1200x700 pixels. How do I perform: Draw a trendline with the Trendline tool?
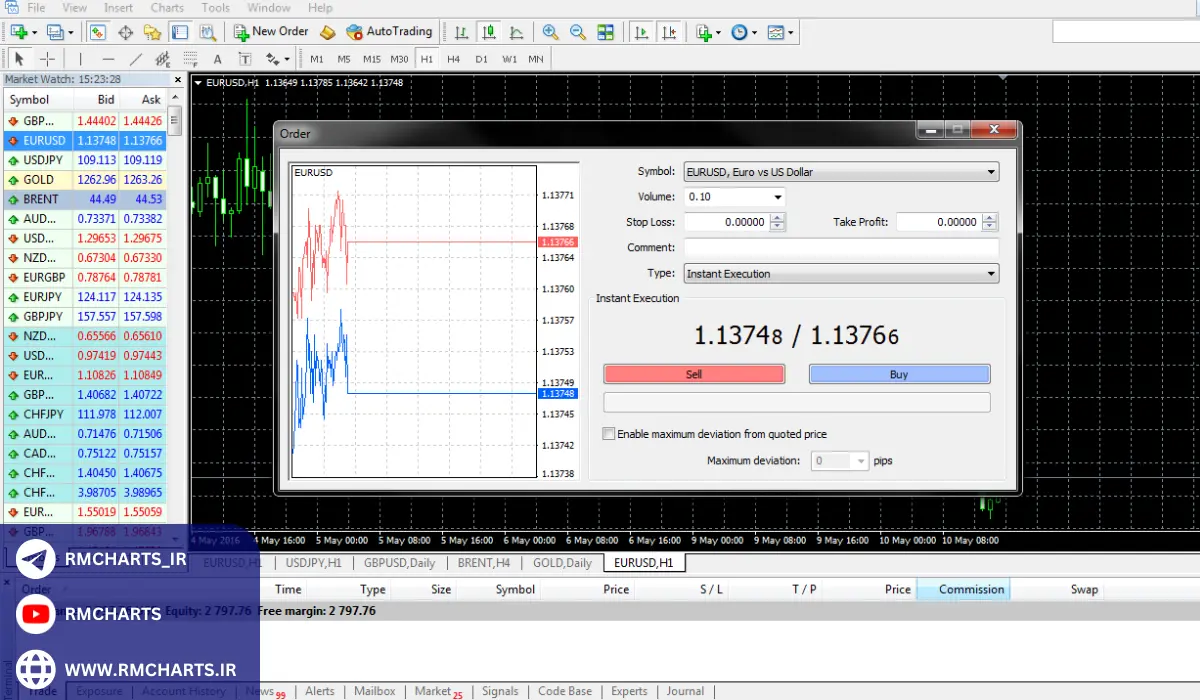pyautogui.click(x=136, y=59)
